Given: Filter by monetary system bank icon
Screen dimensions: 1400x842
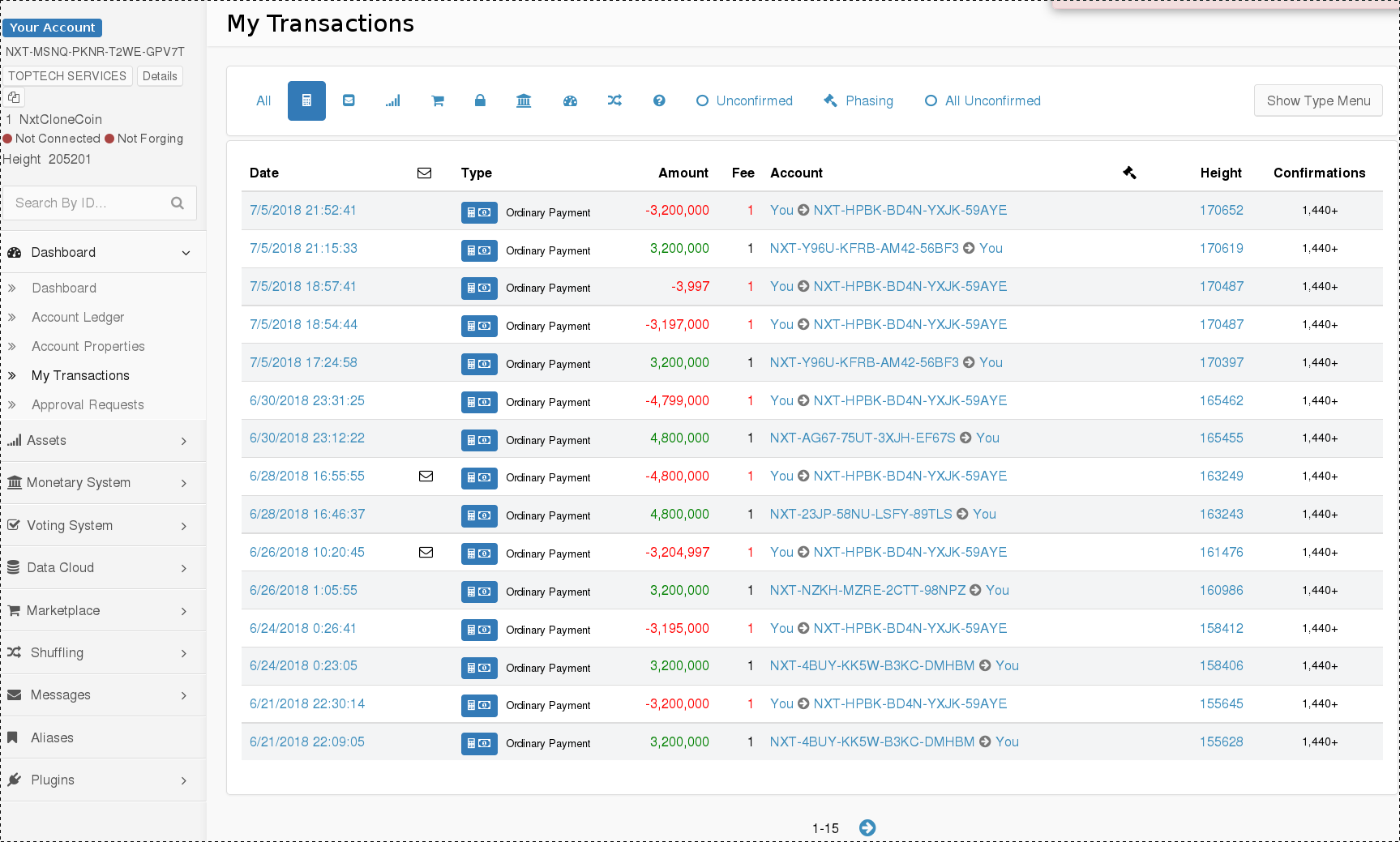Looking at the screenshot, I should tap(524, 100).
